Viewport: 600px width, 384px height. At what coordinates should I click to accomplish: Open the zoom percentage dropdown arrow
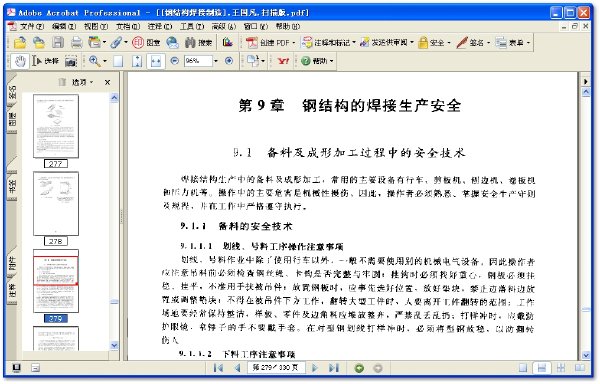216,61
